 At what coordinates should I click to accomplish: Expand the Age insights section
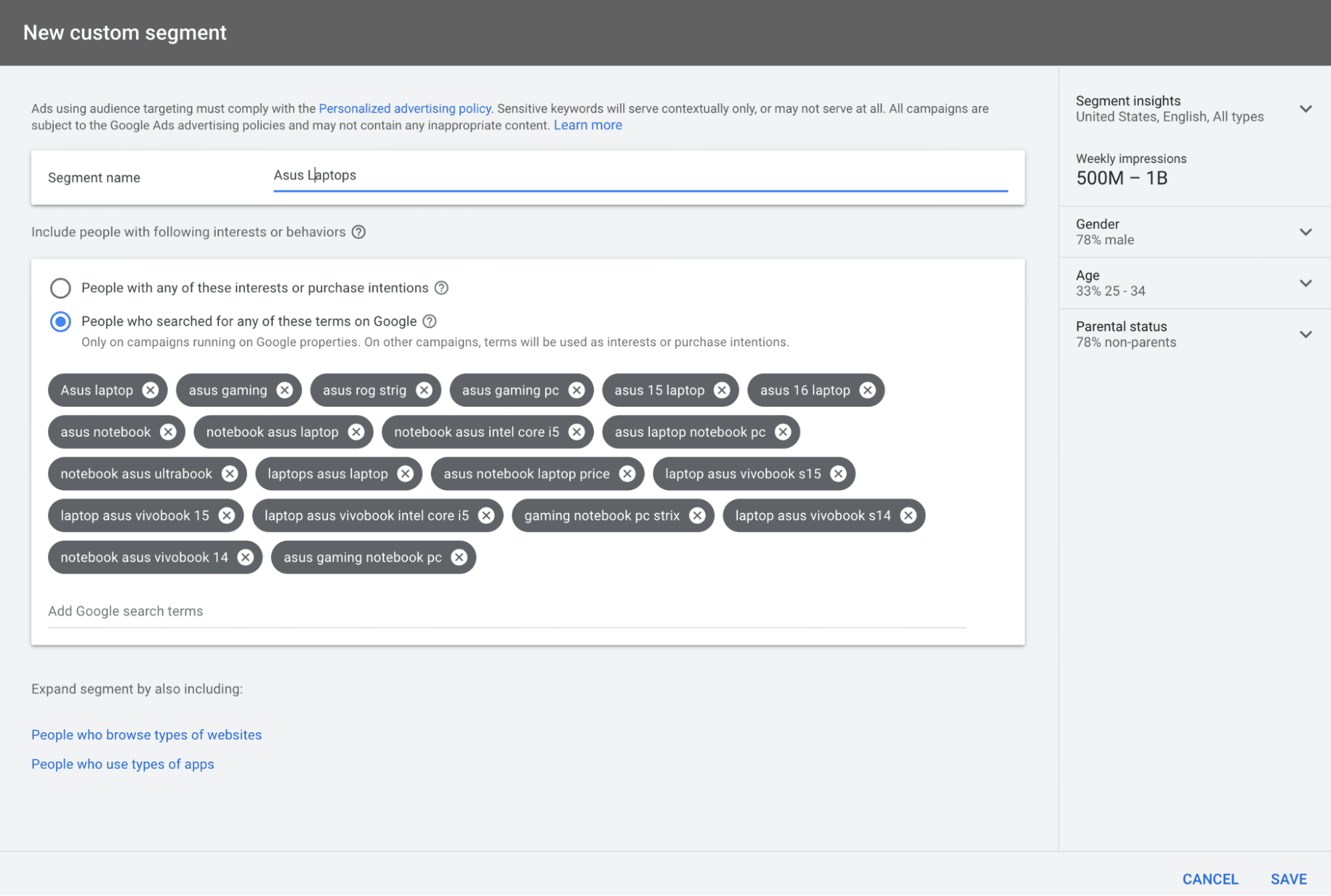(x=1306, y=284)
